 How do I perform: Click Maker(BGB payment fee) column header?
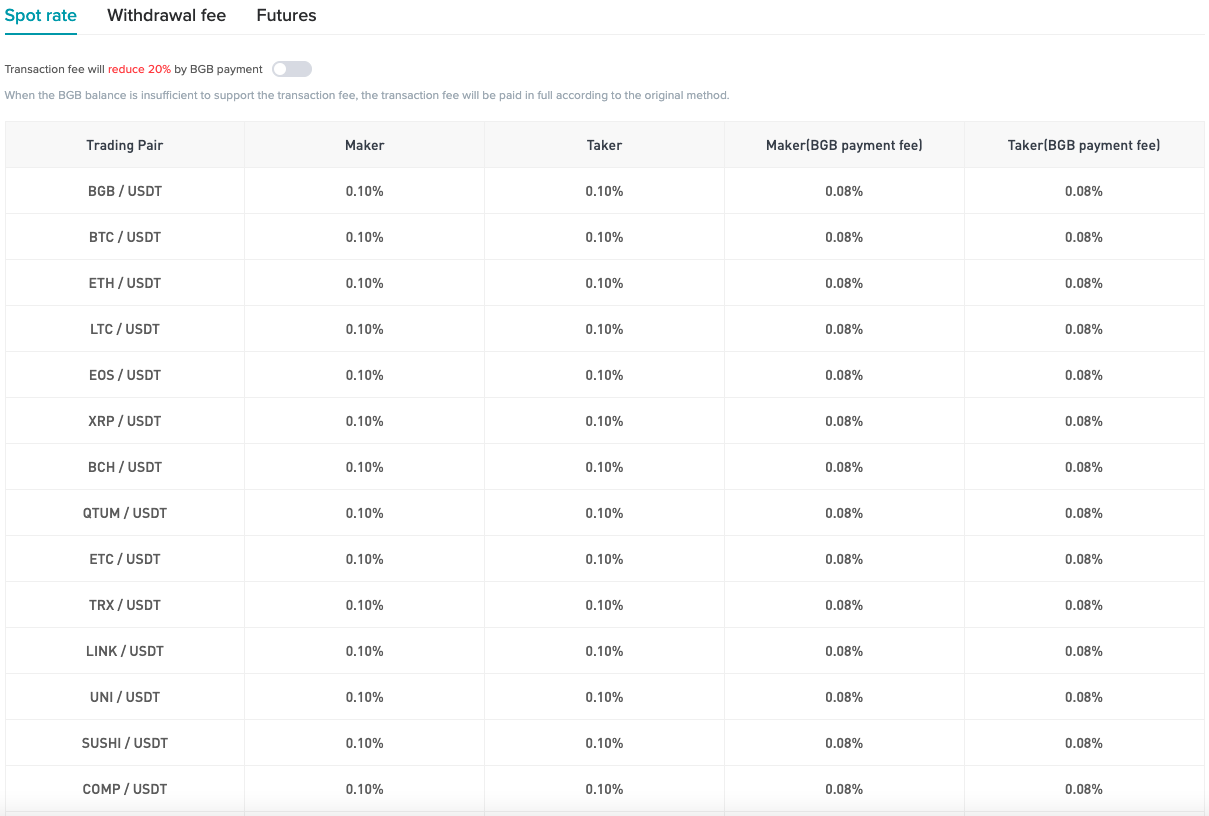pyautogui.click(x=844, y=145)
